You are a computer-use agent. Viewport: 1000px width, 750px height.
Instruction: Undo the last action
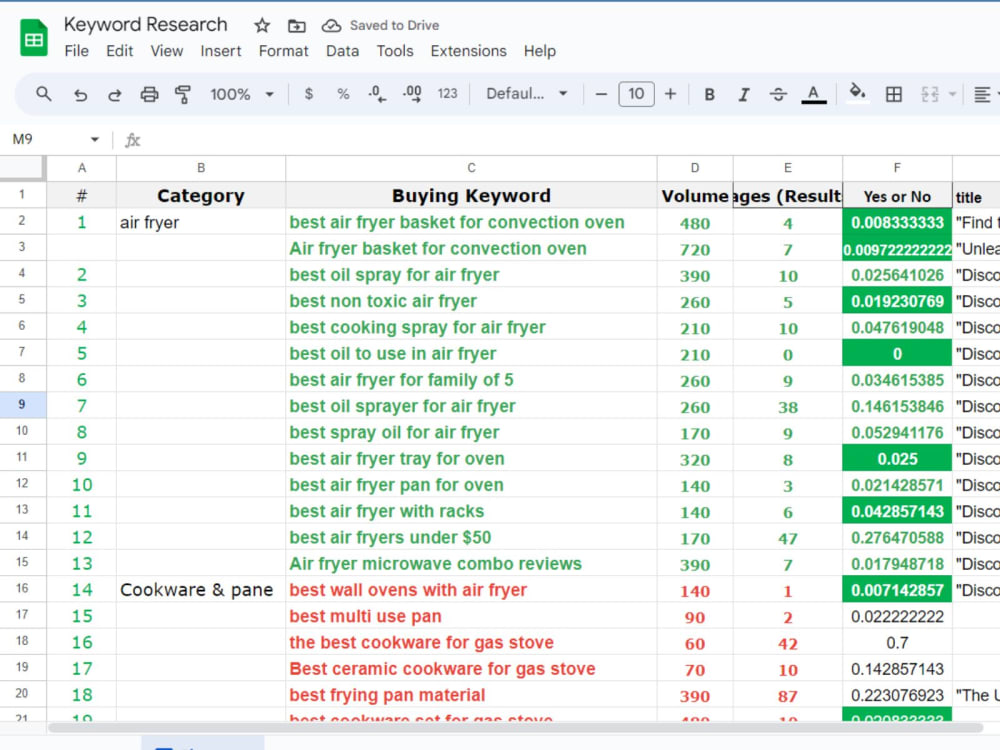point(80,94)
